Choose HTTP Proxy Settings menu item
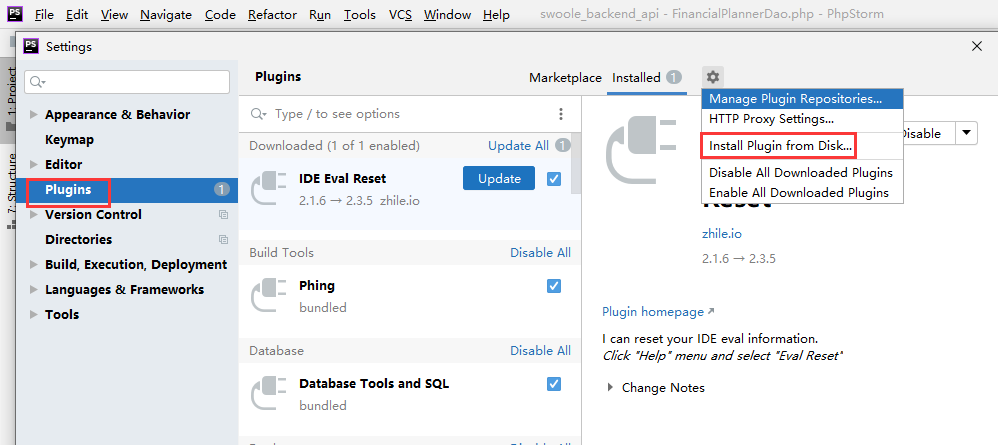Image resolution: width=998 pixels, height=445 pixels. 802,118
